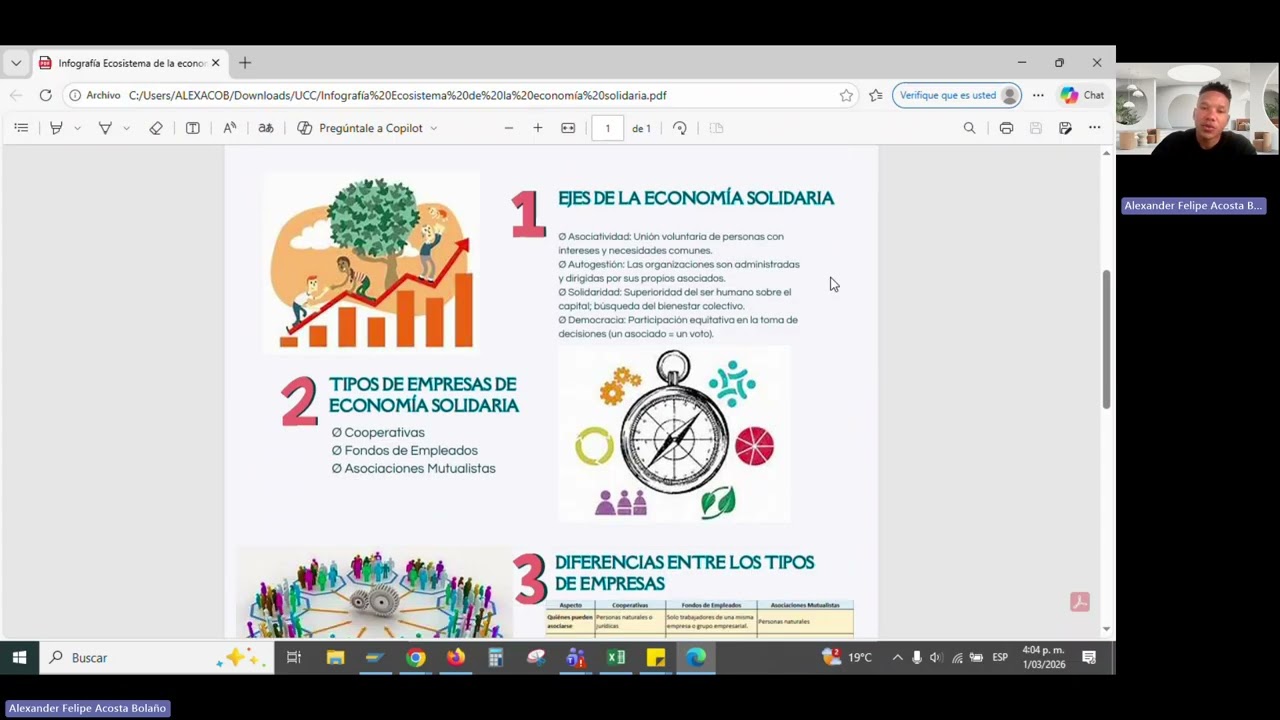
Task: Click the browser back arrow
Action: pos(16,95)
